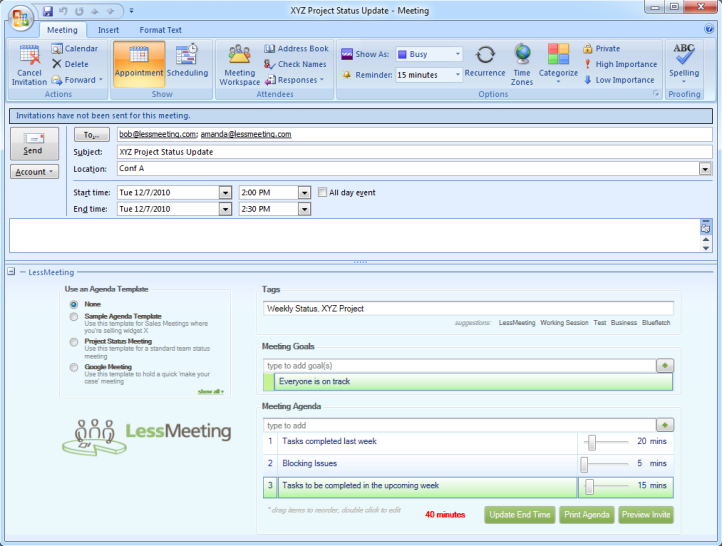Image resolution: width=722 pixels, height=546 pixels.
Task: Set Low Importance
Action: click(619, 80)
